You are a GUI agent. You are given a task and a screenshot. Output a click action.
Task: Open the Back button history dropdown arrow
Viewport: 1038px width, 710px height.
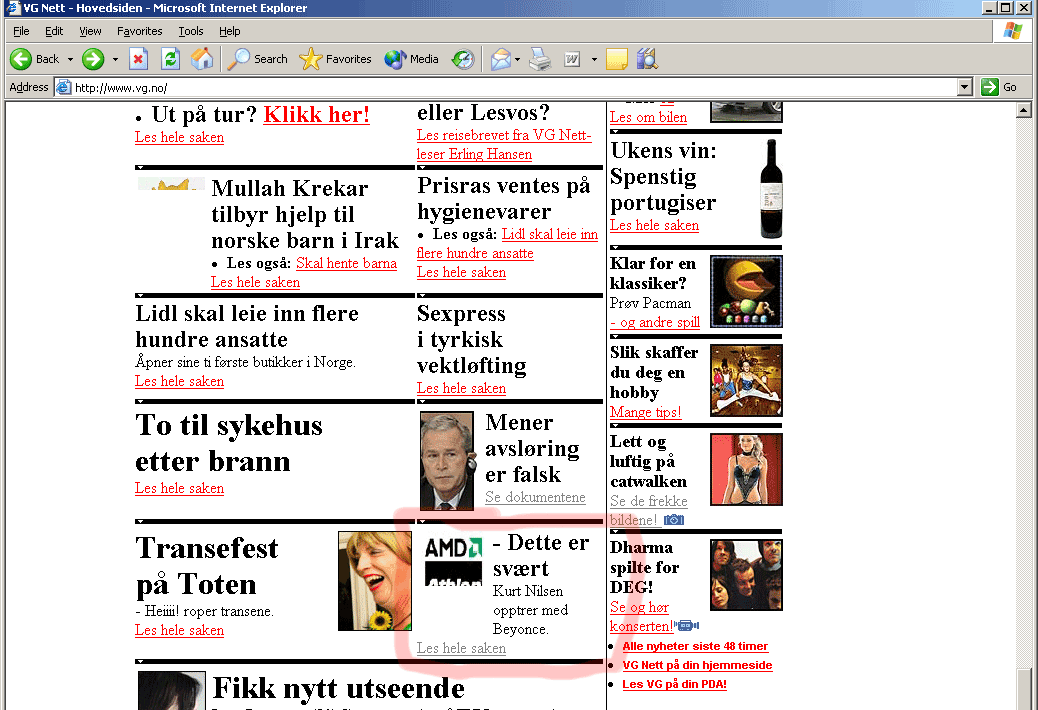click(x=70, y=59)
